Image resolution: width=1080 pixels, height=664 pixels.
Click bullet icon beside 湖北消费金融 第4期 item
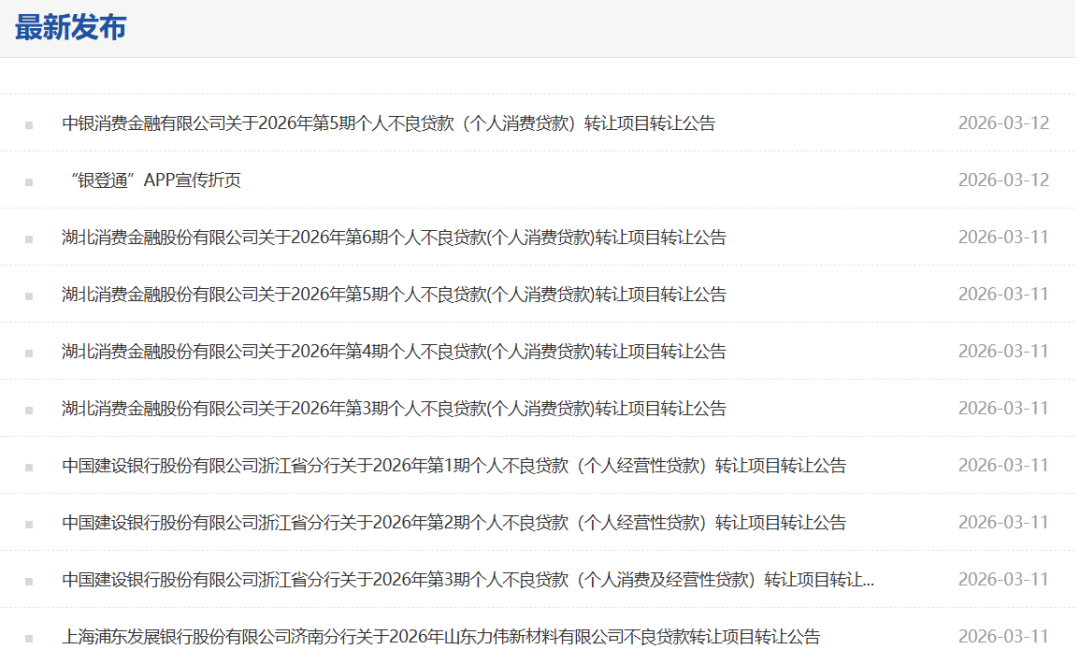click(29, 353)
